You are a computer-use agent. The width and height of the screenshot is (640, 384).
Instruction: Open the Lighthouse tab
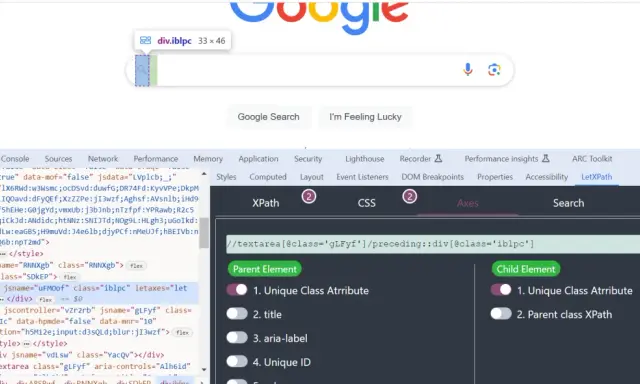tap(364, 159)
